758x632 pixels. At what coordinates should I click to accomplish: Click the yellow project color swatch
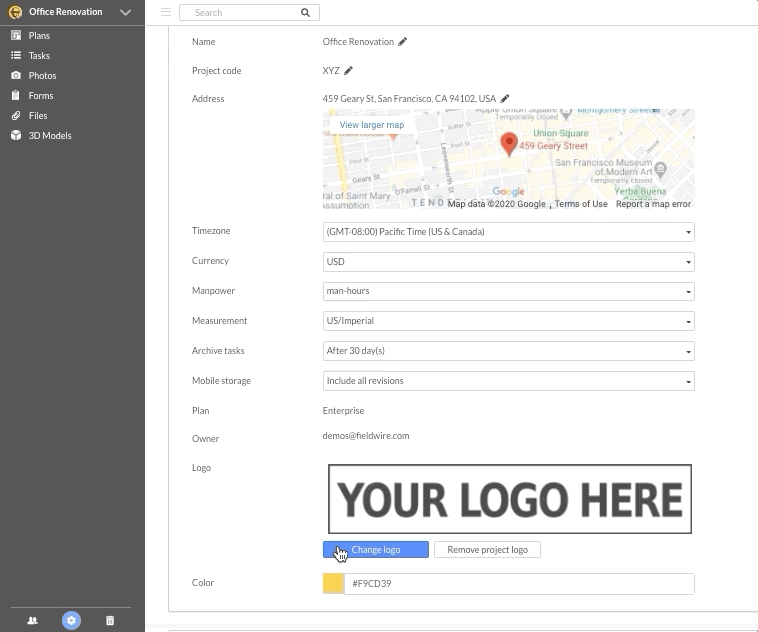(334, 584)
